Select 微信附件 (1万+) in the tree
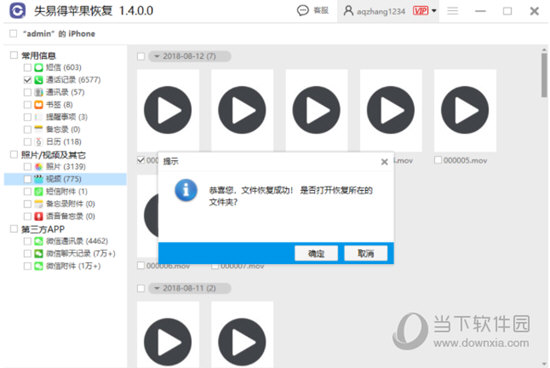This screenshot has width=550, height=368. (x=73, y=266)
